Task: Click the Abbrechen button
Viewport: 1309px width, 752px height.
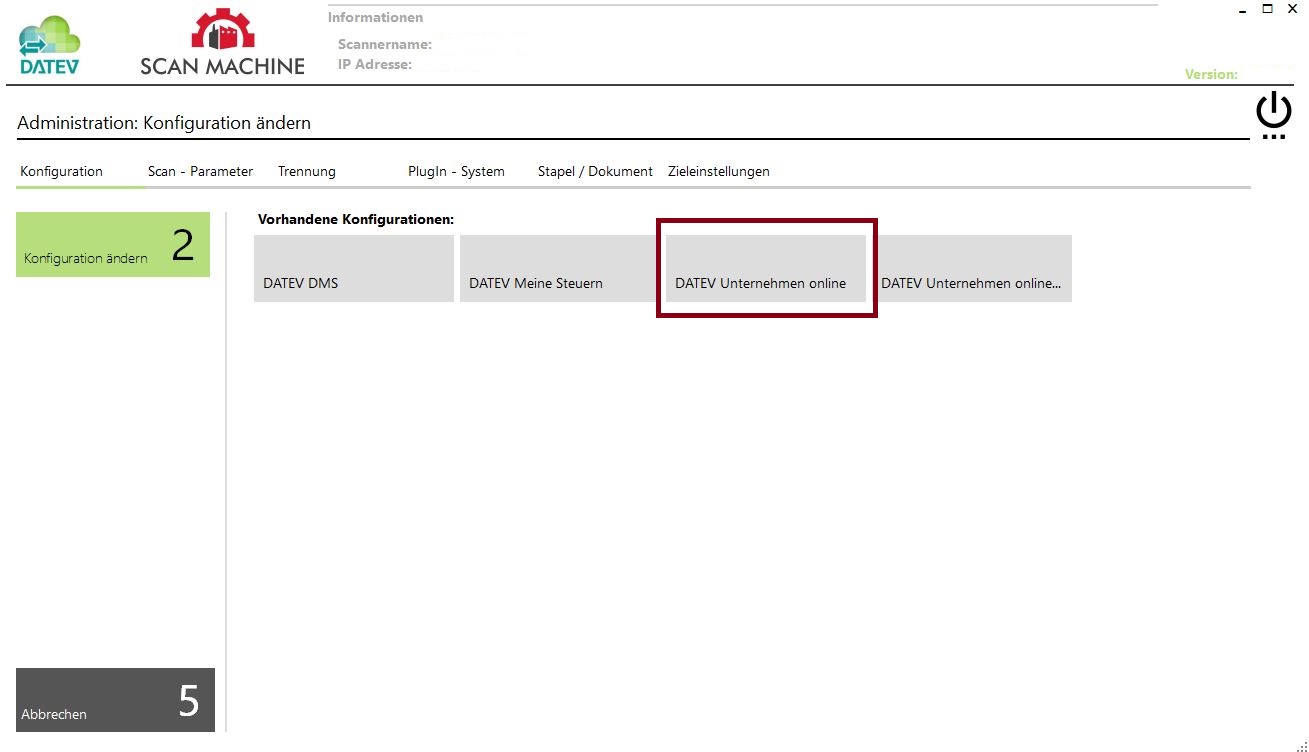Action: [115, 700]
